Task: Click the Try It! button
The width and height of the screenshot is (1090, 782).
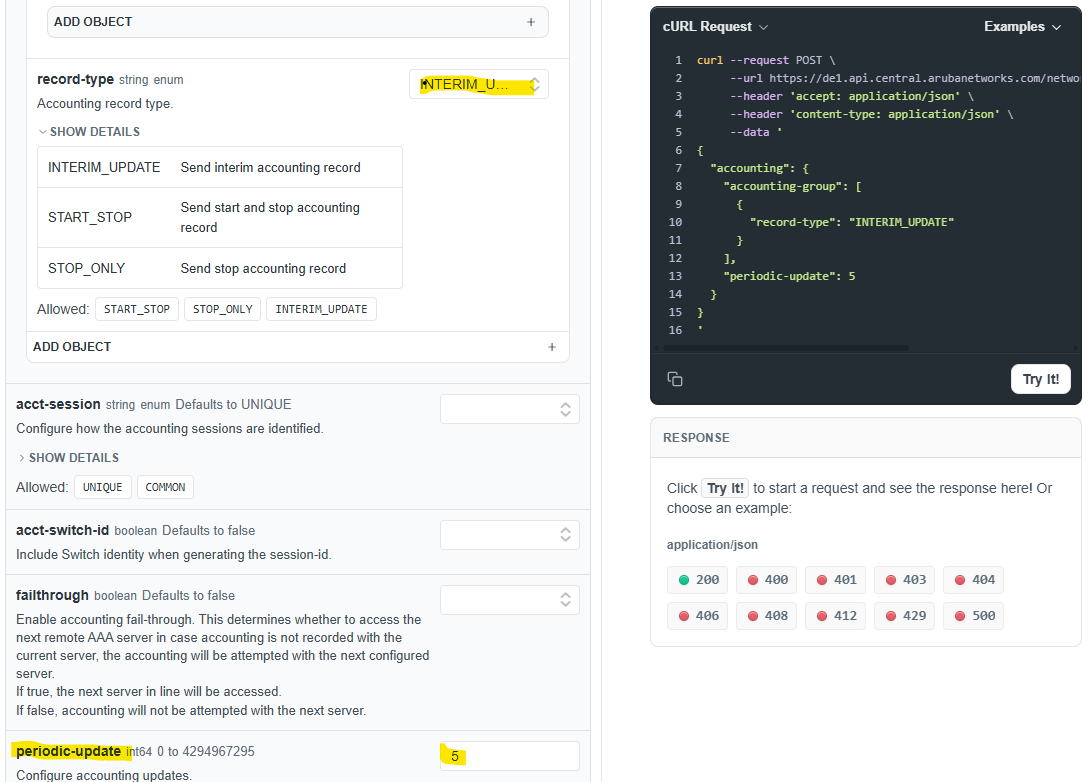Action: (1040, 380)
